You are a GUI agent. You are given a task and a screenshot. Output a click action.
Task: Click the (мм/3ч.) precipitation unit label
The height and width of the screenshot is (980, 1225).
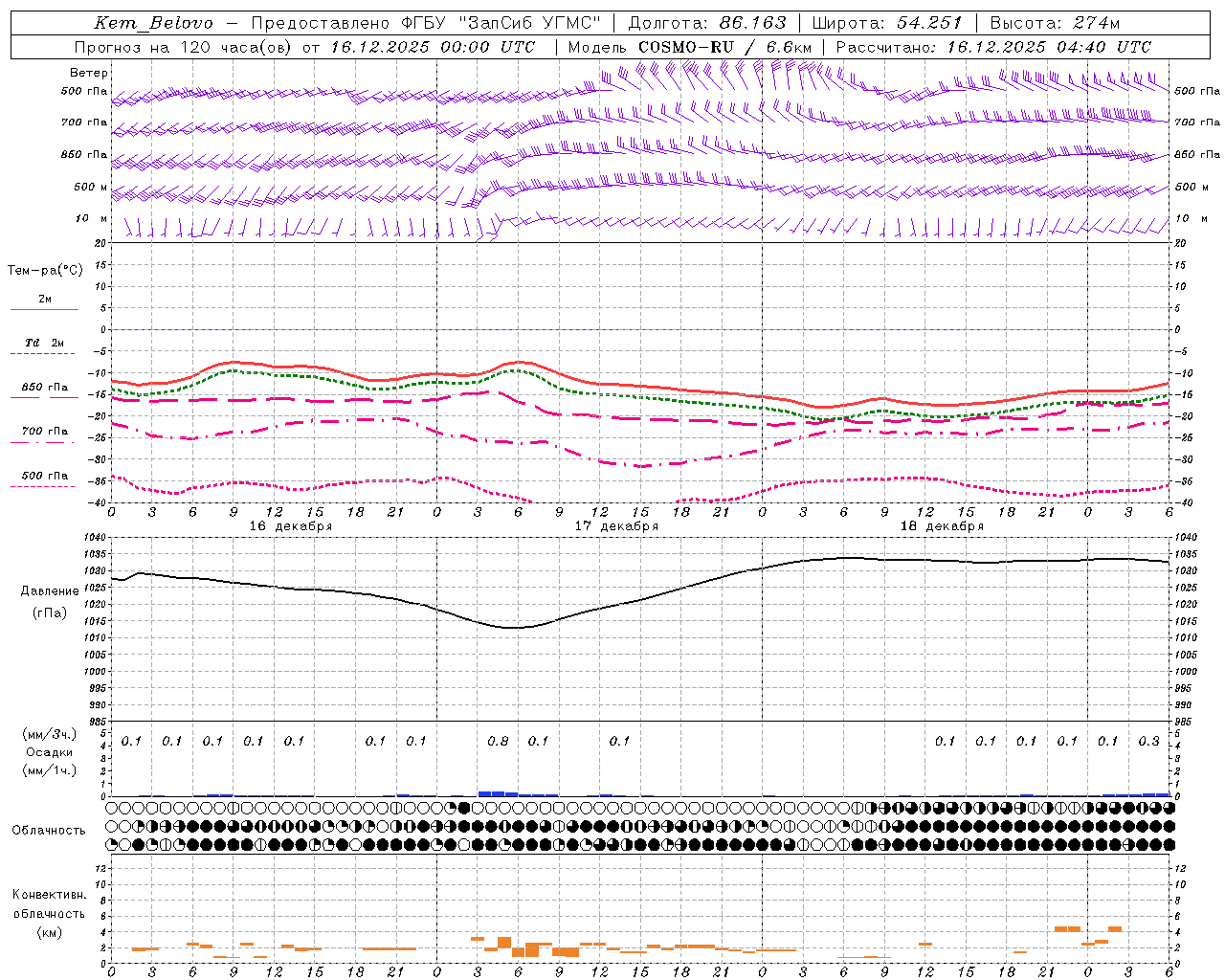(49, 734)
